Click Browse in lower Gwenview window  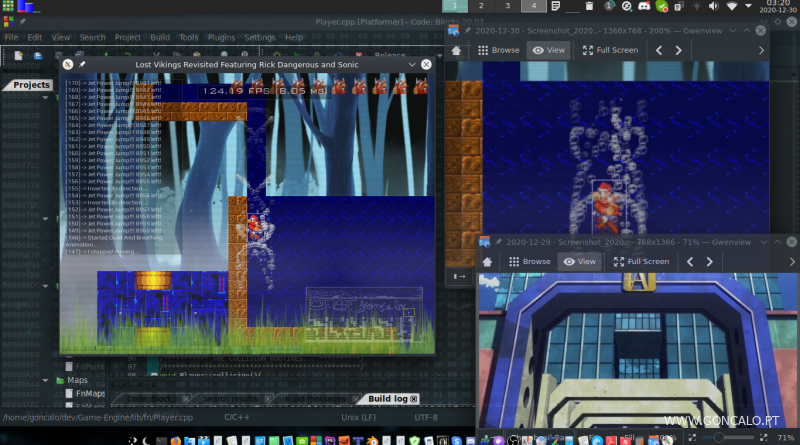pos(530,261)
